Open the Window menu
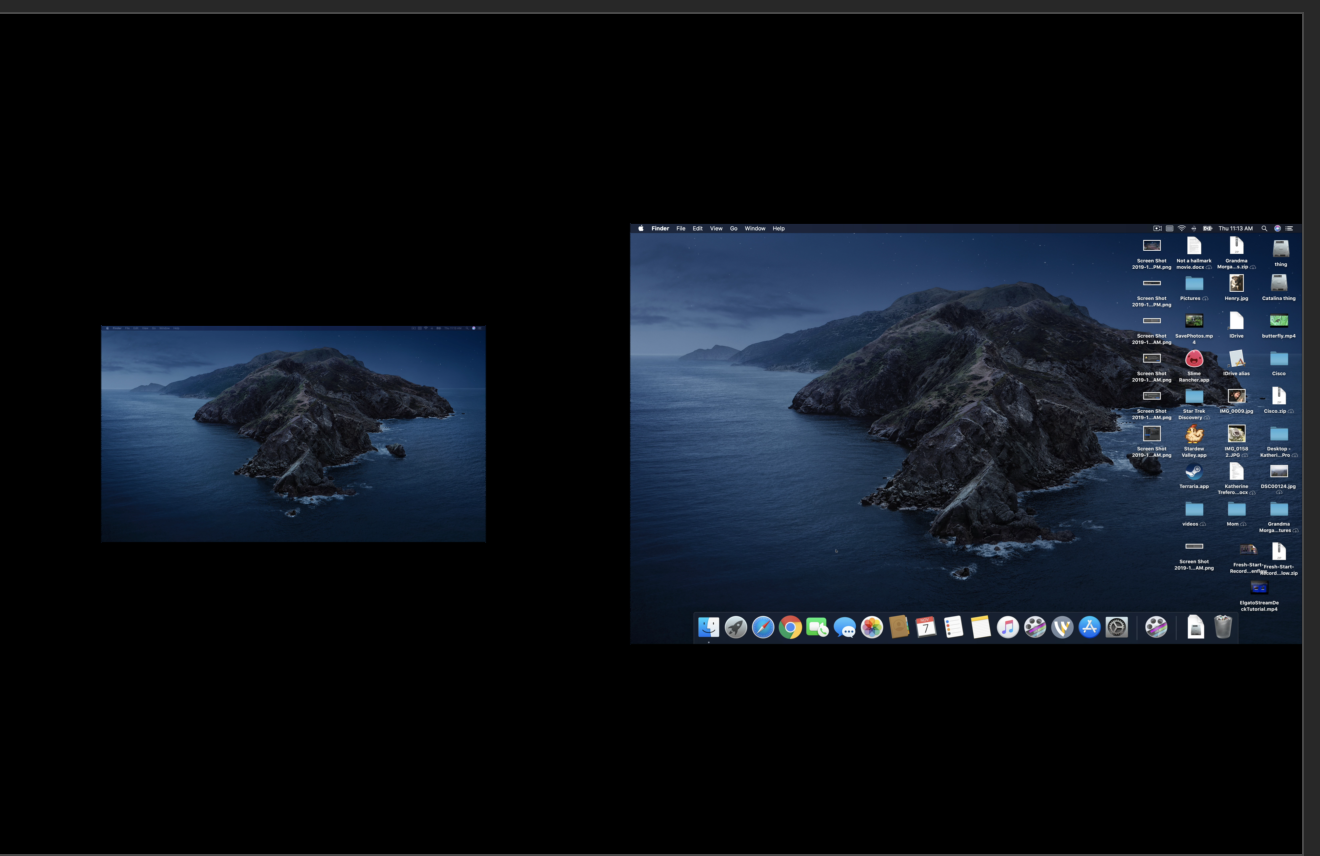 point(755,228)
